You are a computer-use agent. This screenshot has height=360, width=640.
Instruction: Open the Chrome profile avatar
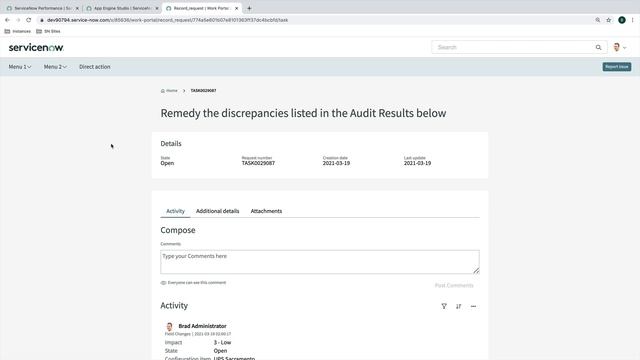[622, 20]
